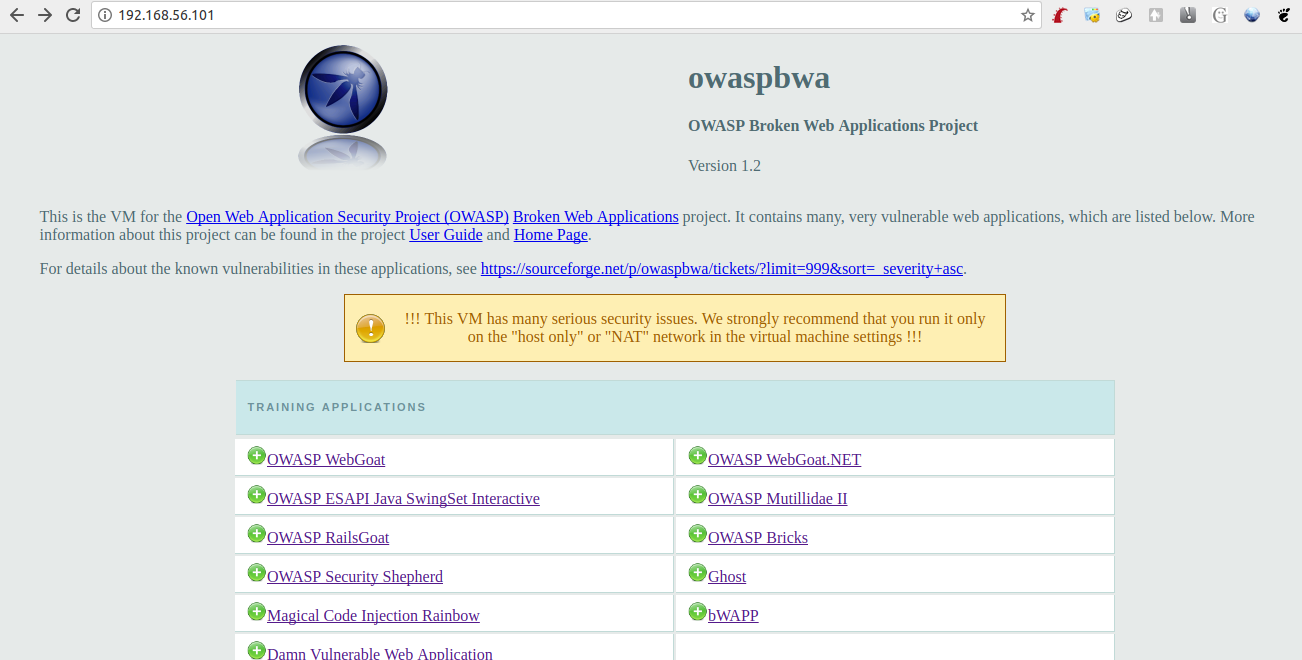1302x660 pixels.
Task: Open the grey up-arrow extension icon
Action: pos(1156,15)
